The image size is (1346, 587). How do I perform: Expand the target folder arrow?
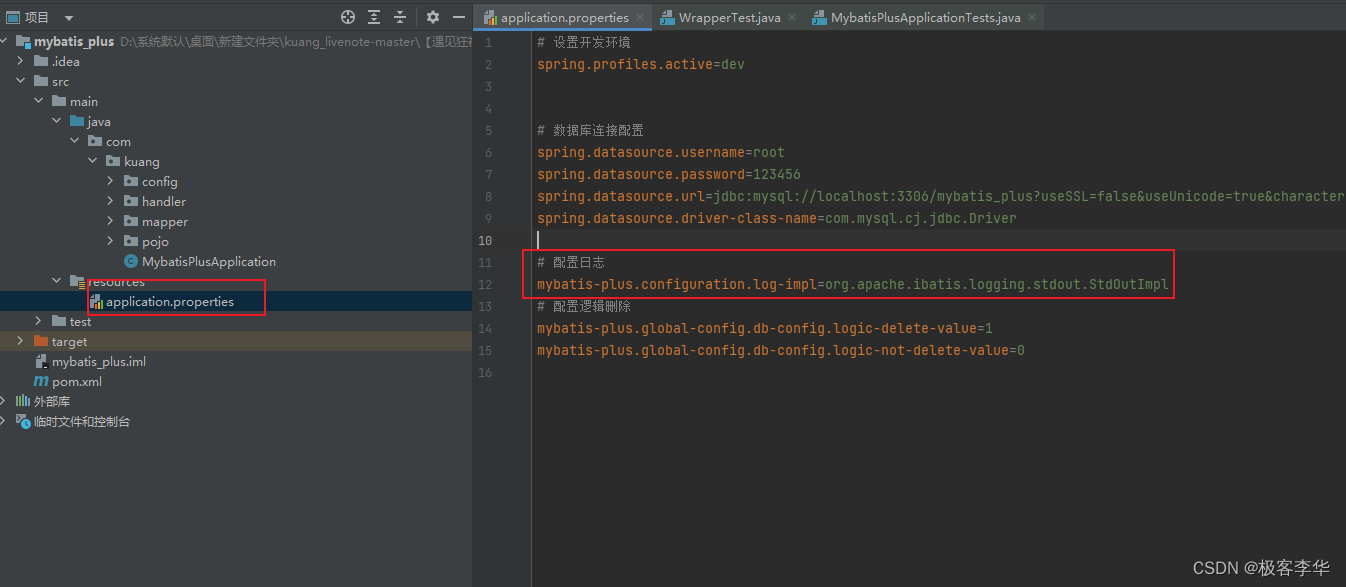coord(21,341)
